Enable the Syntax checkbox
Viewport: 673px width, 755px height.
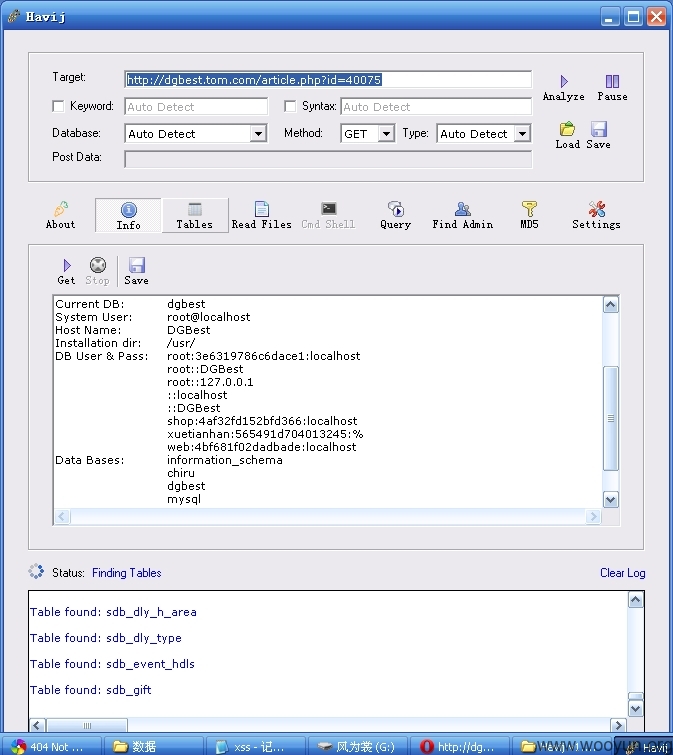(290, 106)
